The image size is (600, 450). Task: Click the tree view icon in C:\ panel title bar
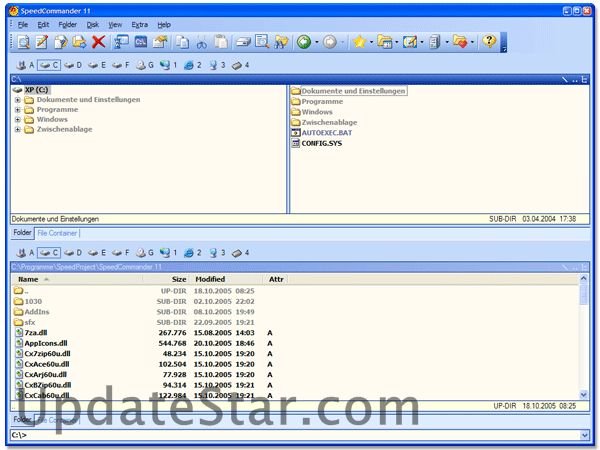[584, 80]
